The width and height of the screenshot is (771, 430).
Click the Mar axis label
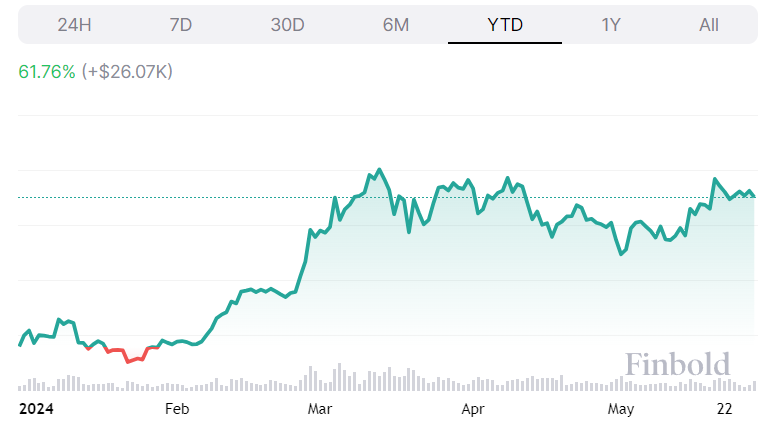click(320, 408)
